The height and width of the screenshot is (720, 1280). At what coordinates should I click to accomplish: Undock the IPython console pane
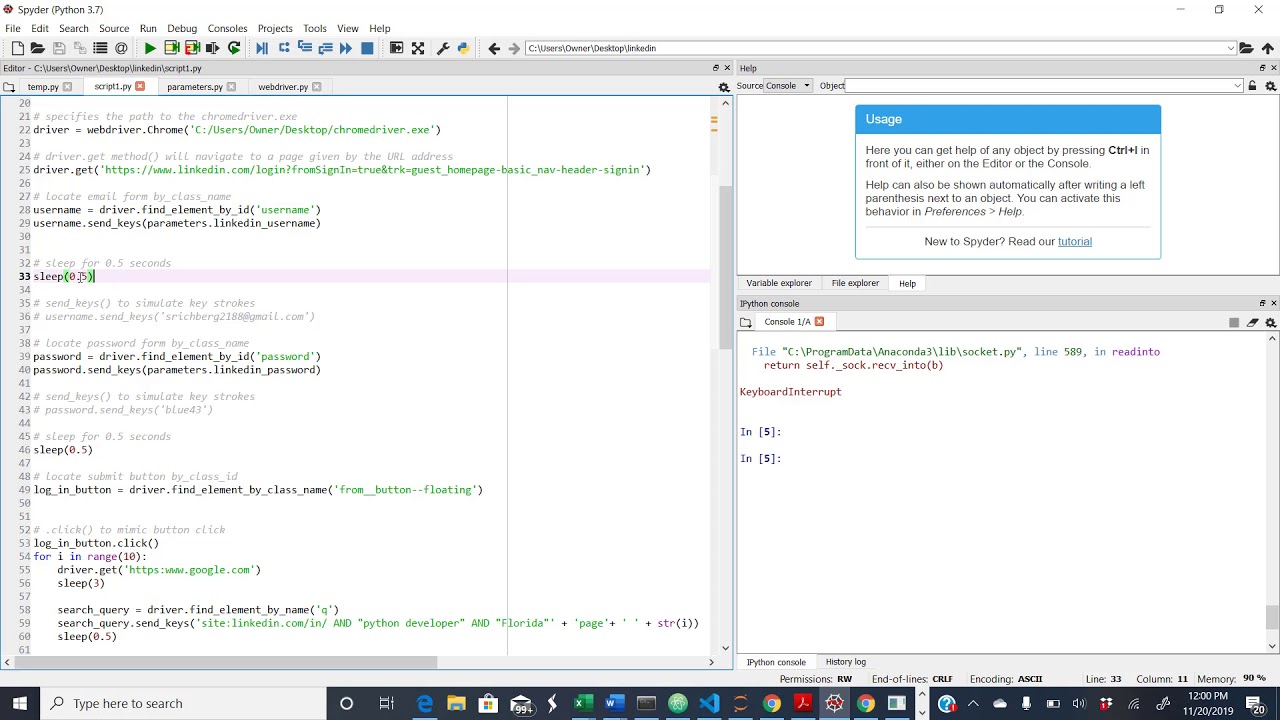point(1262,303)
